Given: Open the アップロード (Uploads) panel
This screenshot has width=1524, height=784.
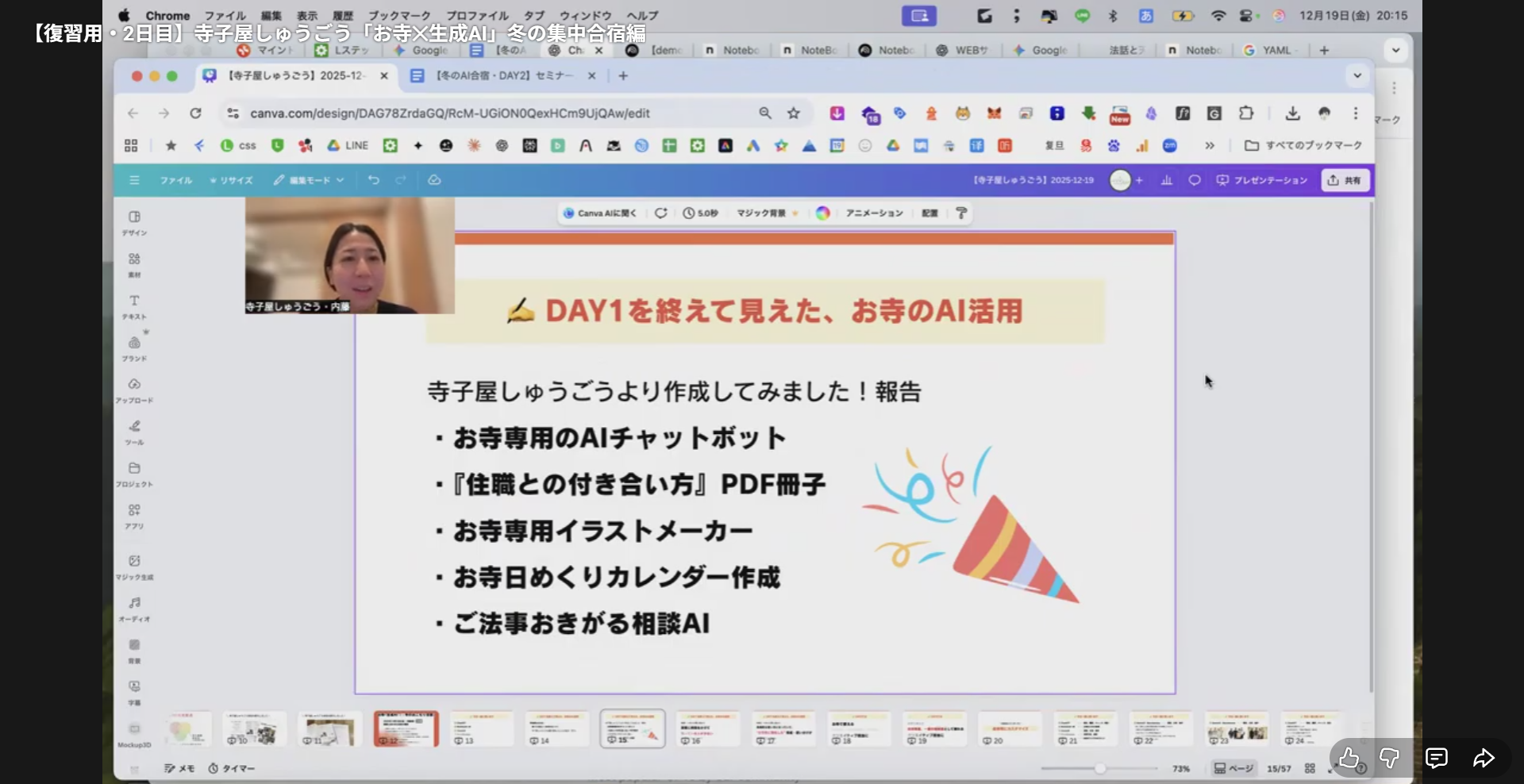Looking at the screenshot, I should [x=134, y=390].
